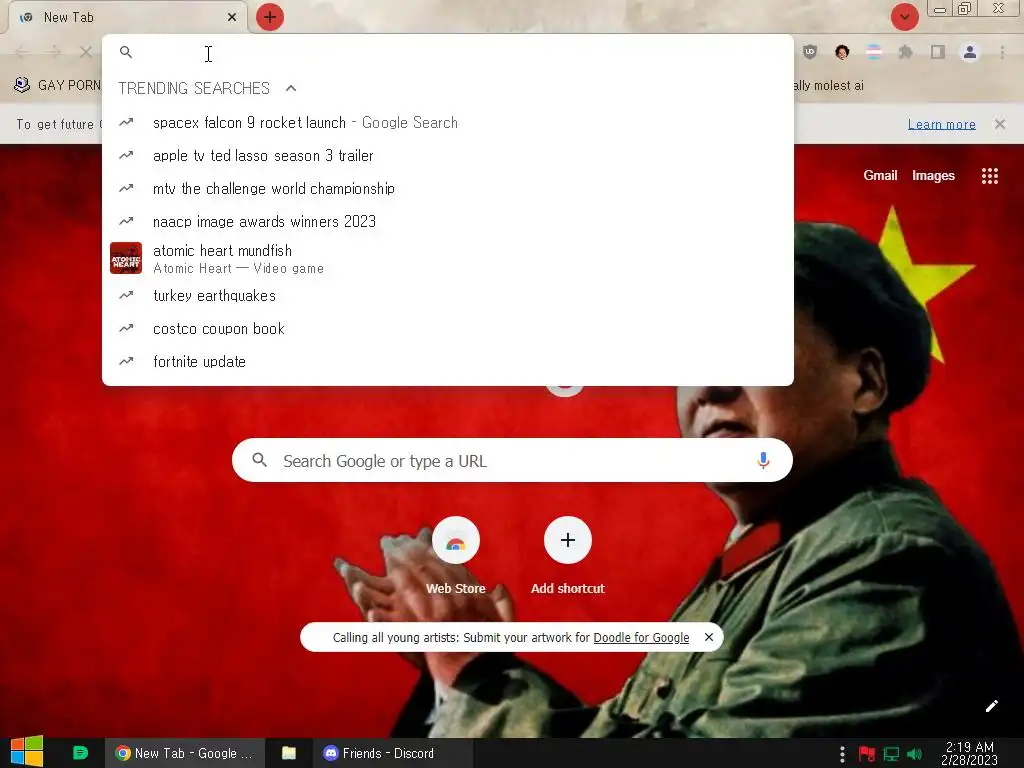Open the volume speaker tray icon

click(x=914, y=754)
